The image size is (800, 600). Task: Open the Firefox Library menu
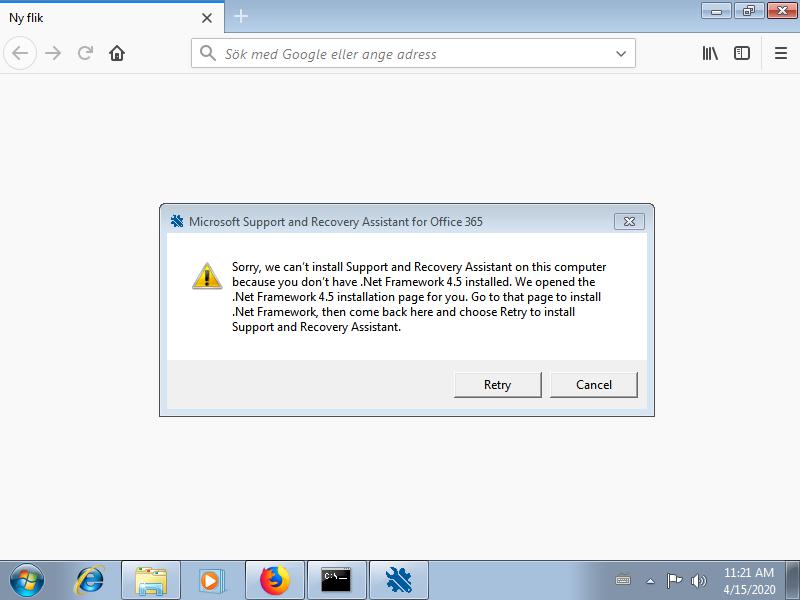710,53
